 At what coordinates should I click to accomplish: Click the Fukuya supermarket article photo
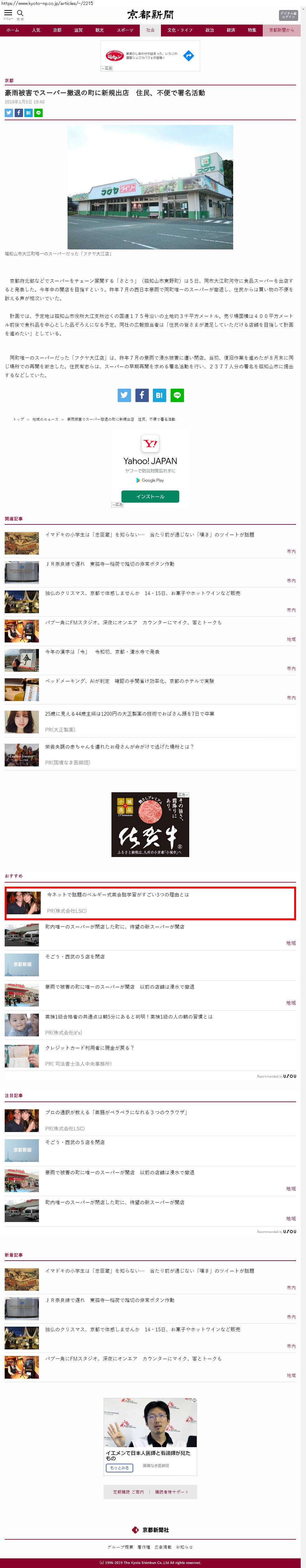(x=150, y=187)
